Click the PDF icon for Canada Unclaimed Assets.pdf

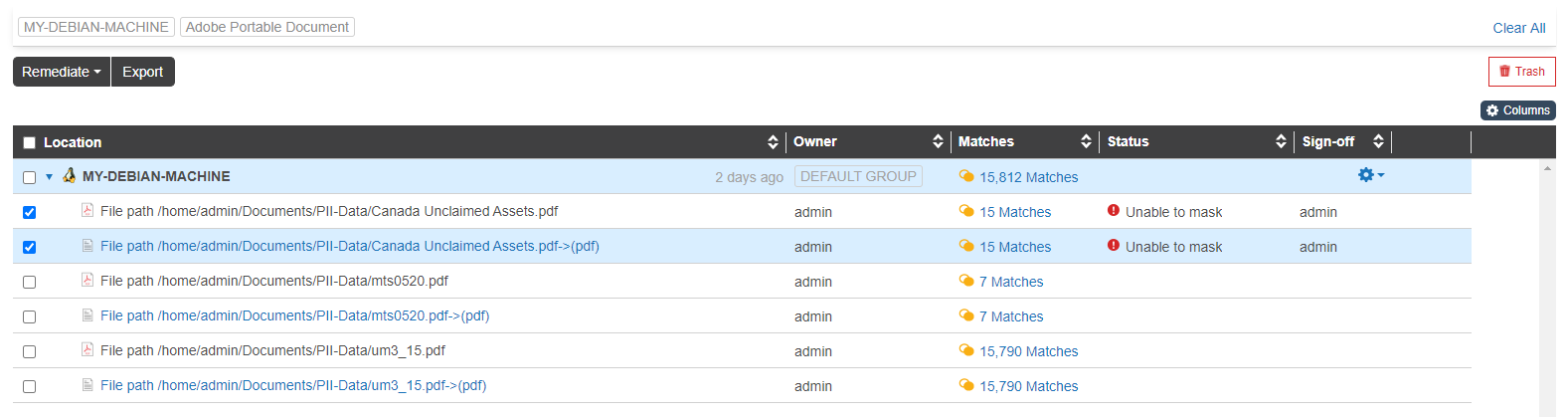[x=87, y=210]
